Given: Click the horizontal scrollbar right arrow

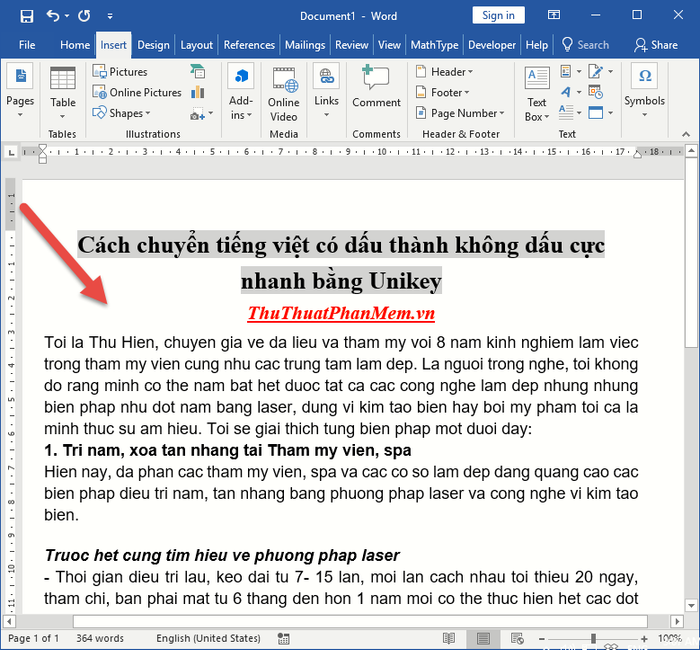Looking at the screenshot, I should pos(677,621).
